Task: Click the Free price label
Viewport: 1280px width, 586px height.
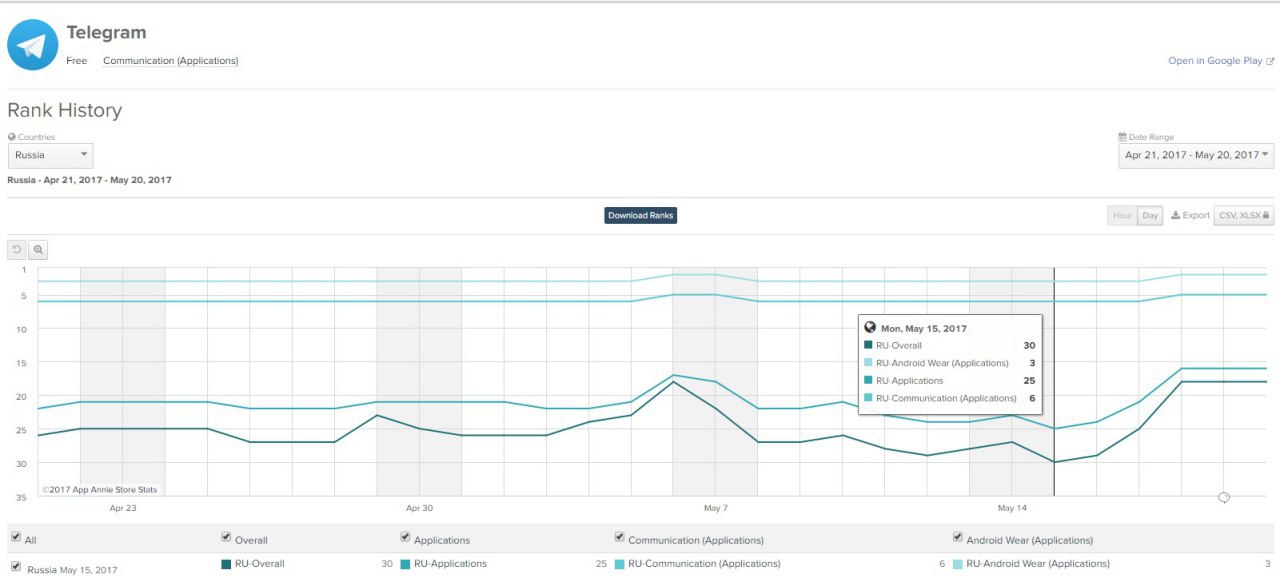Action: pos(77,61)
